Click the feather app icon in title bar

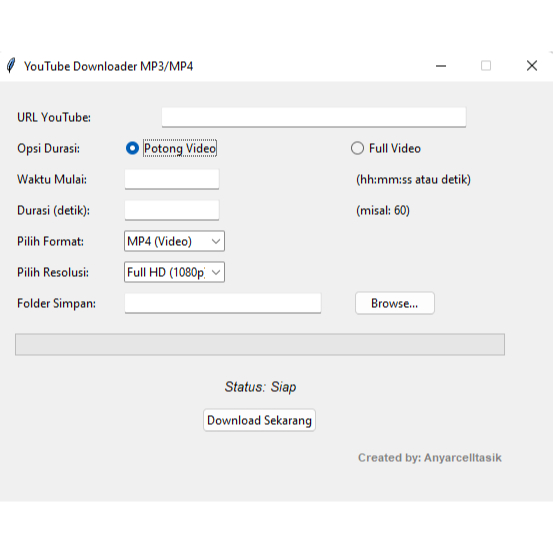(11, 66)
